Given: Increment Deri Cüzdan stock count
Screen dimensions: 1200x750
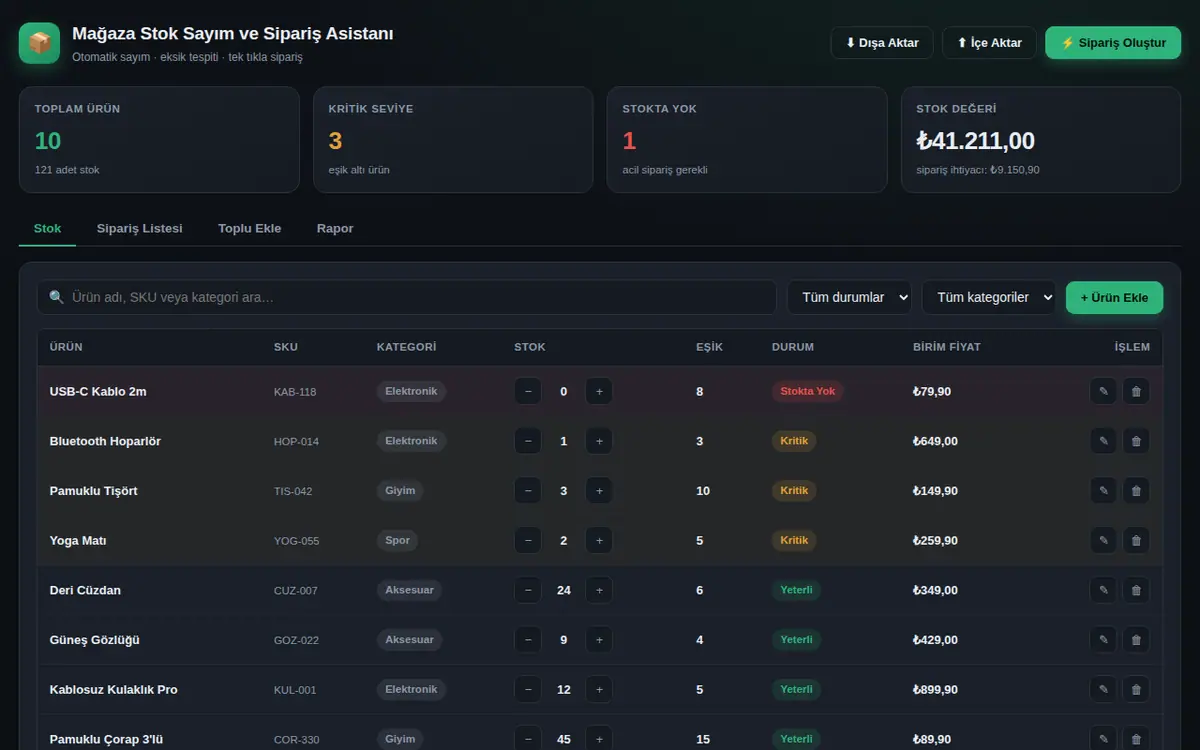Looking at the screenshot, I should 599,590.
